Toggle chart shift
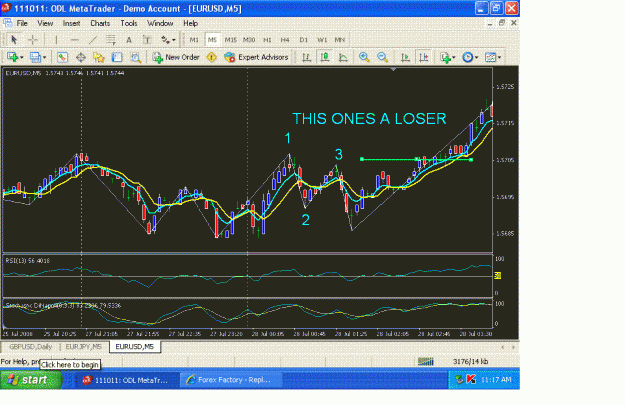The image size is (625, 405). (424, 57)
